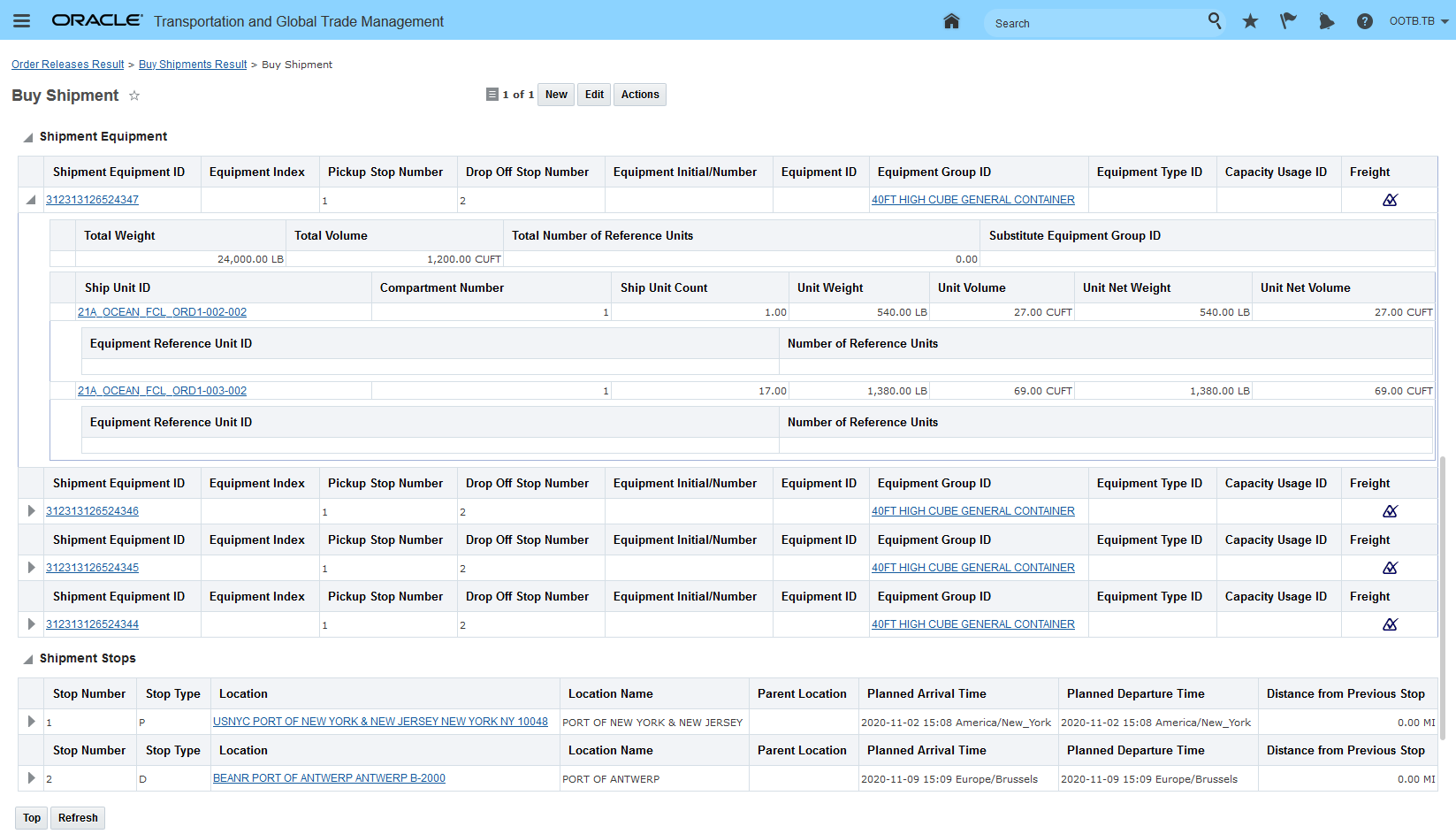The height and width of the screenshot is (834, 1456).
Task: Expand stop number 1 row
Action: 31,722
